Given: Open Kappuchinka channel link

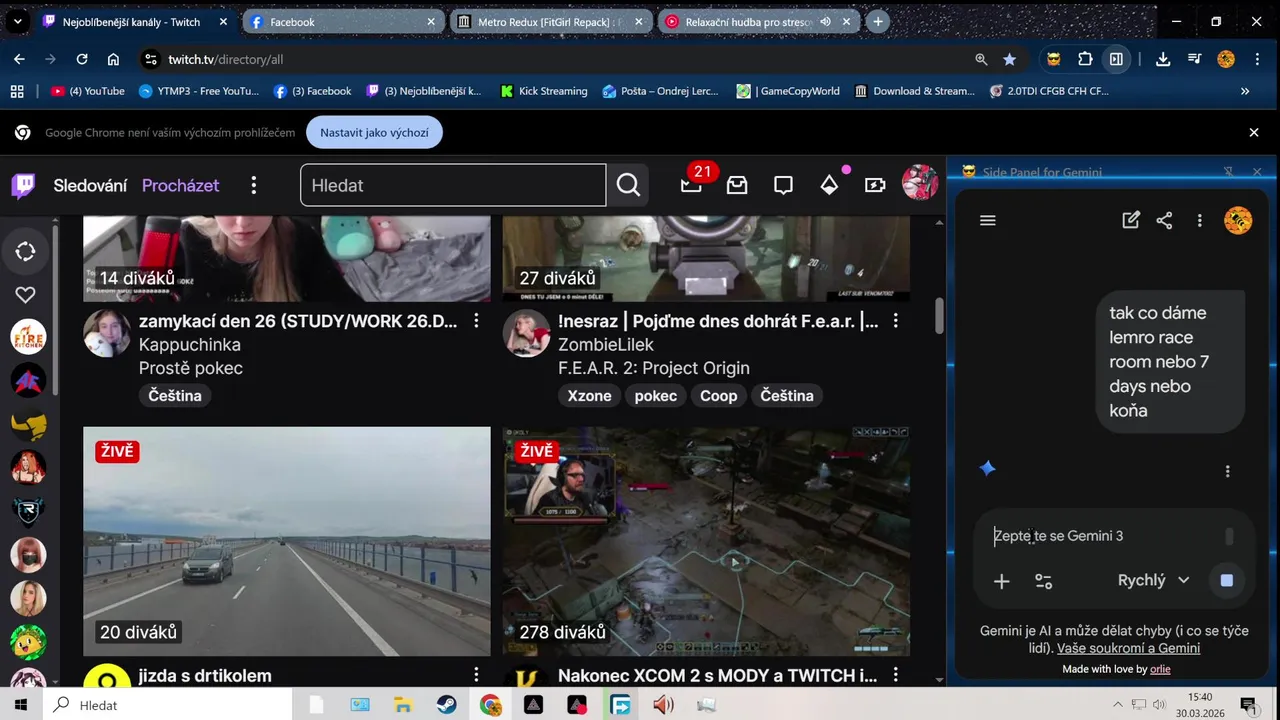Looking at the screenshot, I should click(x=190, y=345).
